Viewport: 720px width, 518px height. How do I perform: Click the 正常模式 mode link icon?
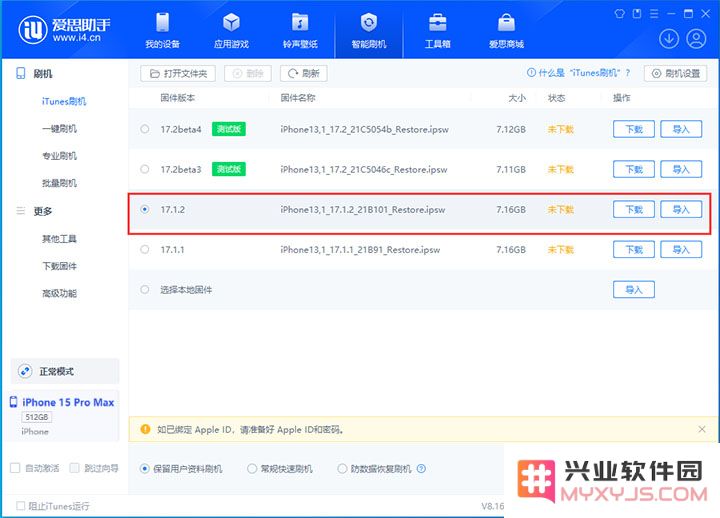click(x=25, y=371)
